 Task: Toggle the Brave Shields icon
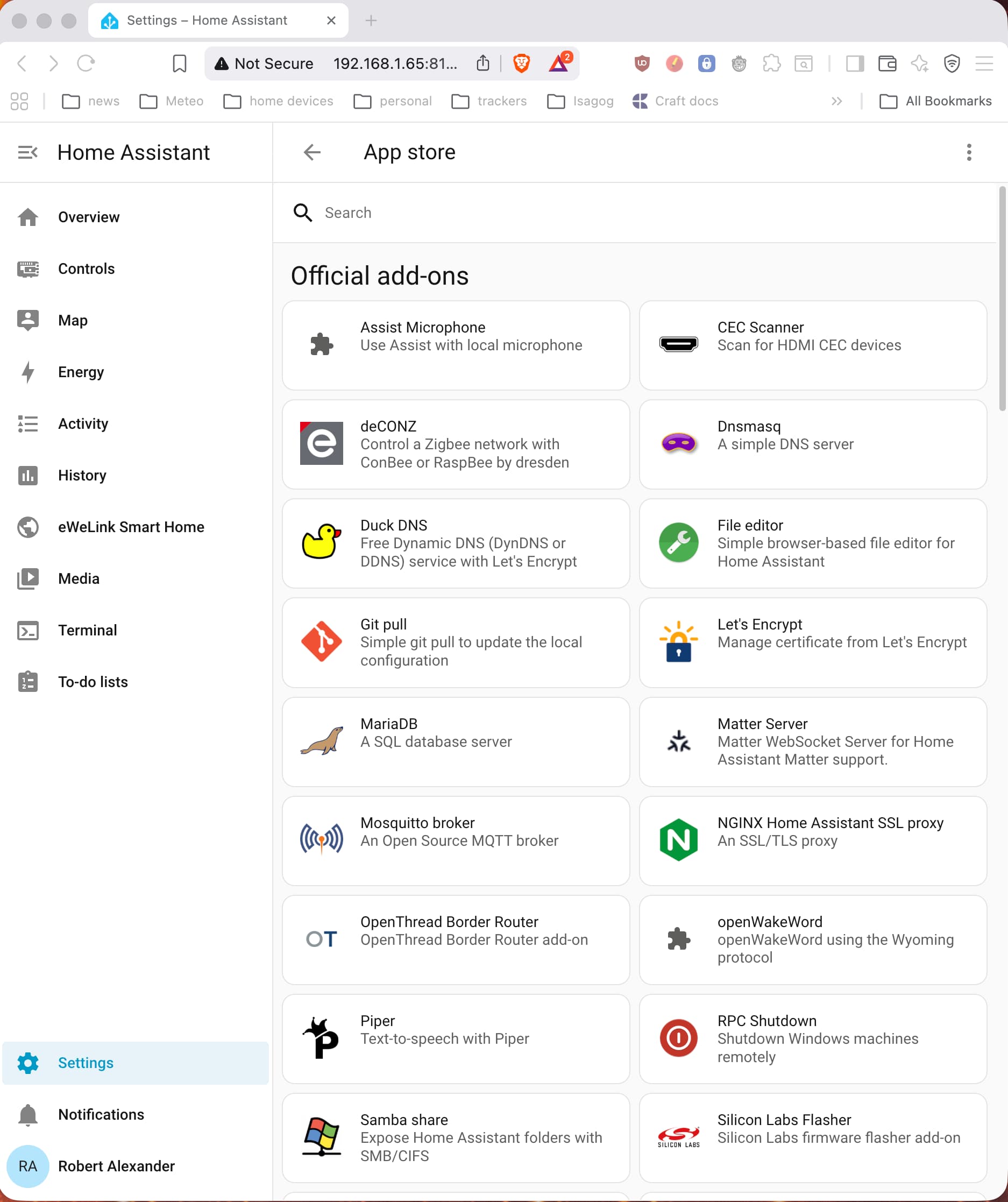pyautogui.click(x=521, y=63)
